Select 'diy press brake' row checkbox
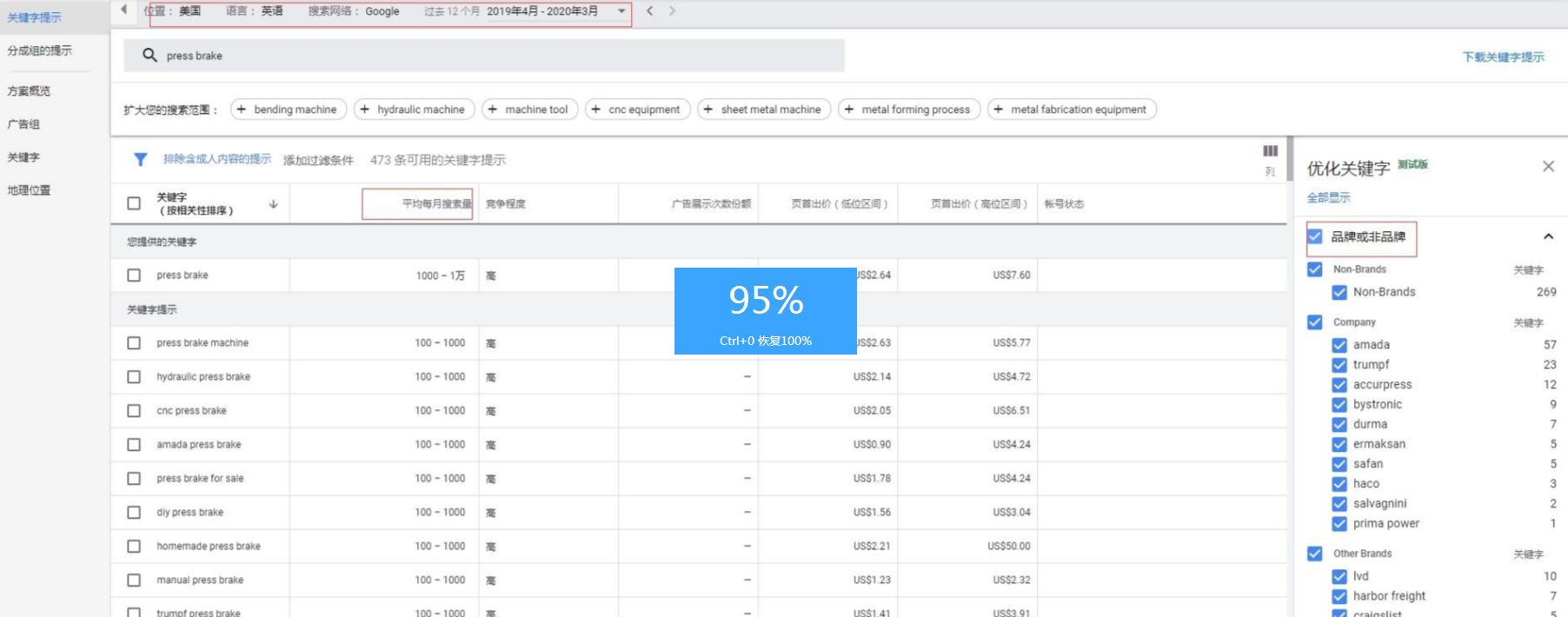The height and width of the screenshot is (617, 1568). click(x=134, y=512)
